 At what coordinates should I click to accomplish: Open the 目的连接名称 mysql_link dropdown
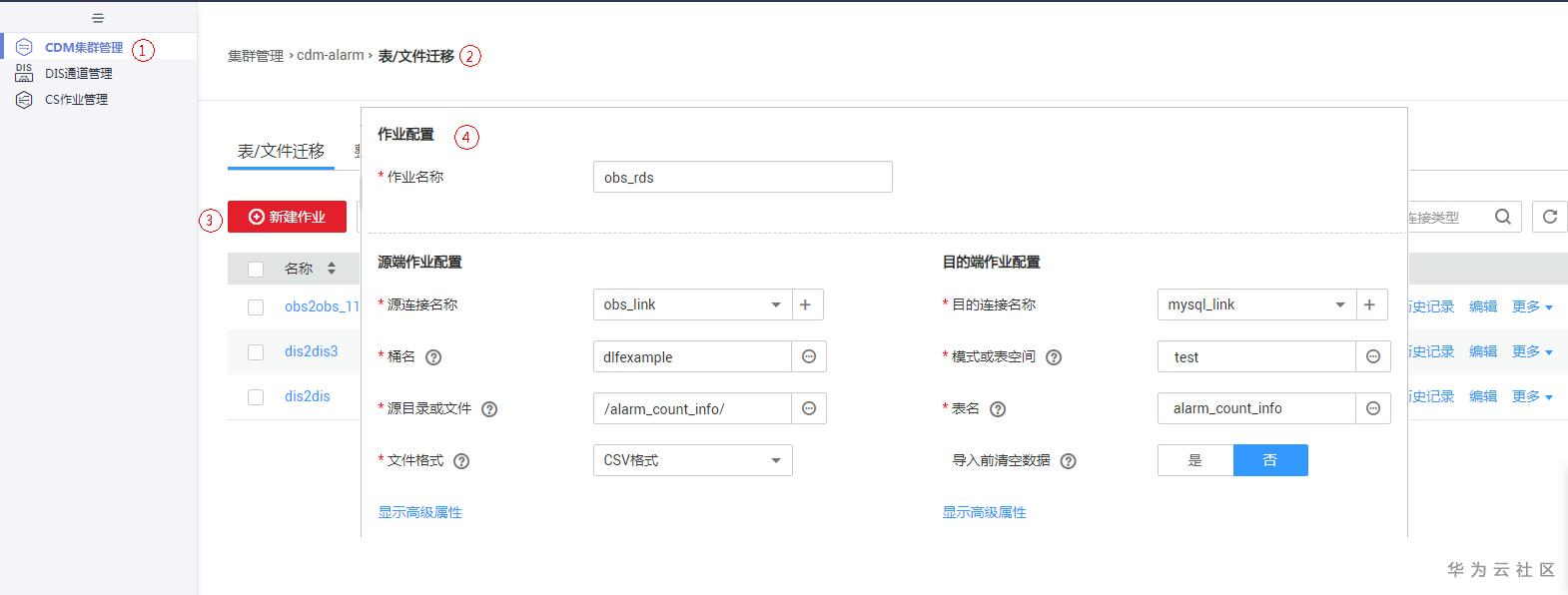(1257, 304)
